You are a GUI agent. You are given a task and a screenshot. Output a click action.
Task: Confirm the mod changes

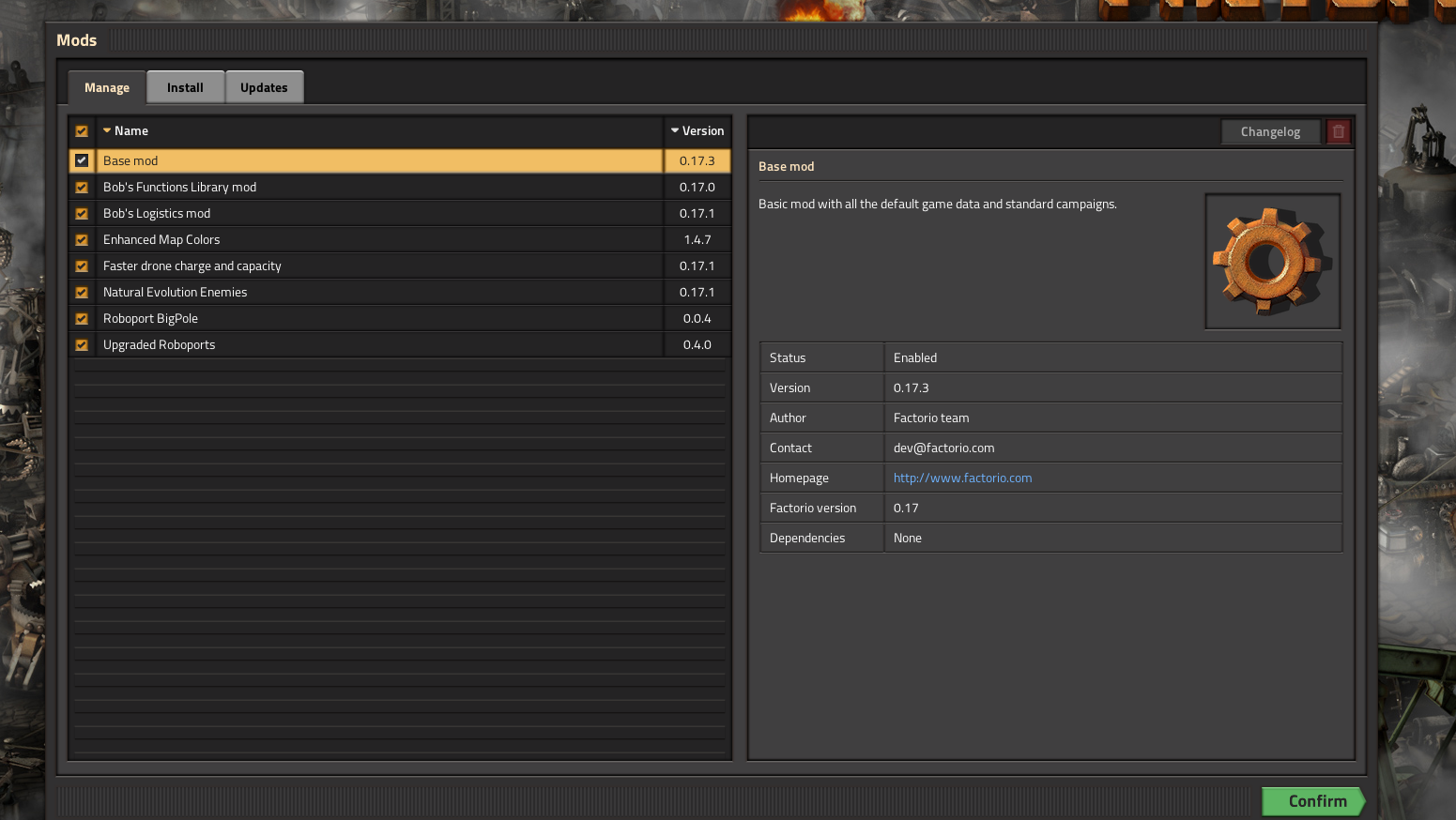[x=1313, y=801]
